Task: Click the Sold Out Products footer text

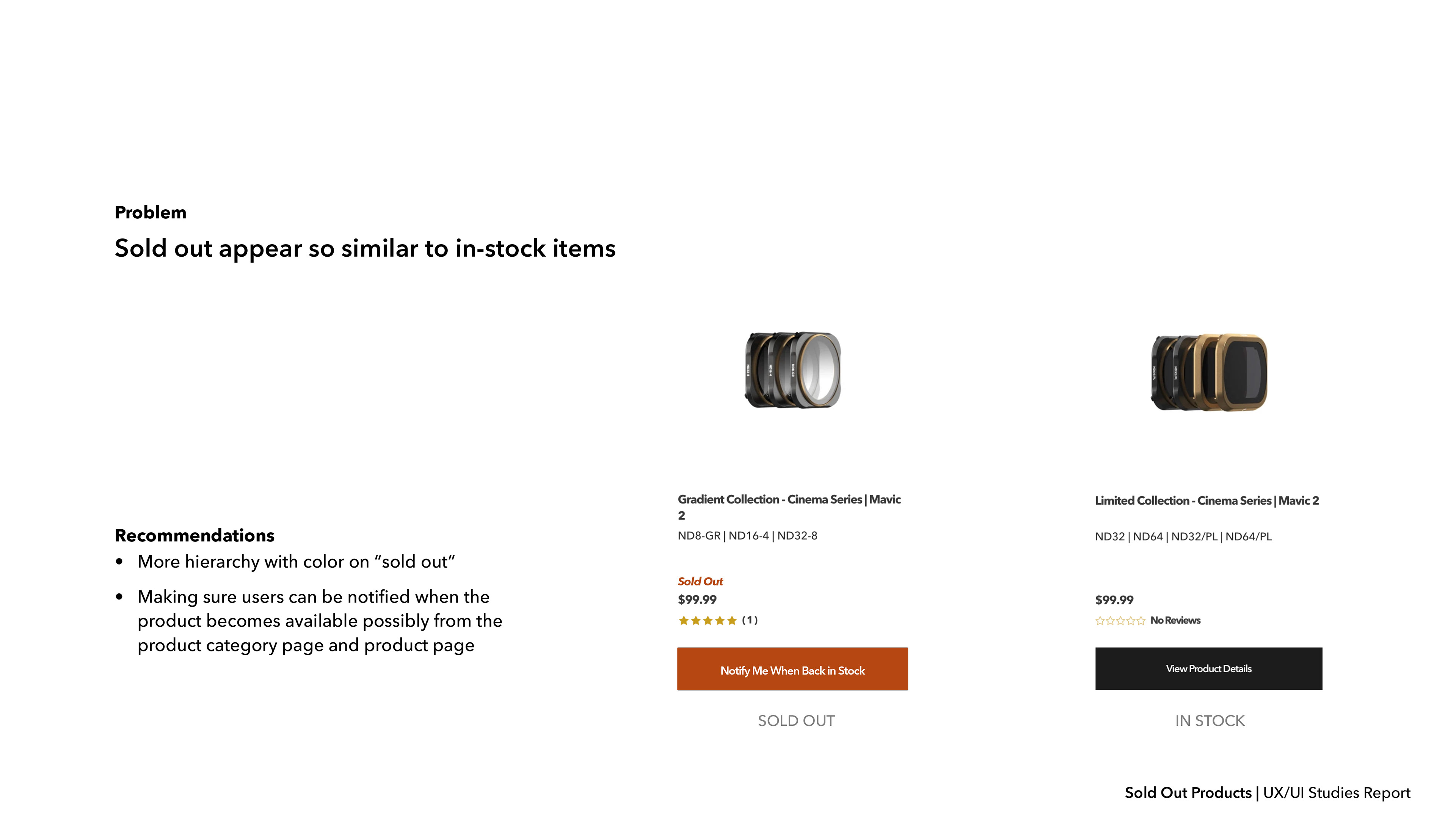Action: click(x=1188, y=792)
